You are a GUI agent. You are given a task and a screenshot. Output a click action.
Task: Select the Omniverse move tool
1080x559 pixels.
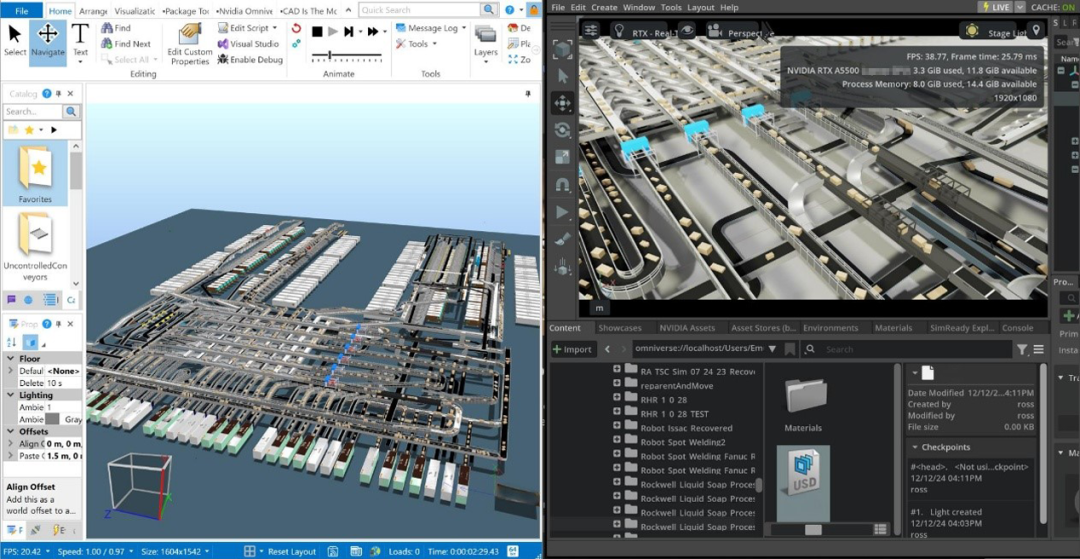tap(562, 103)
